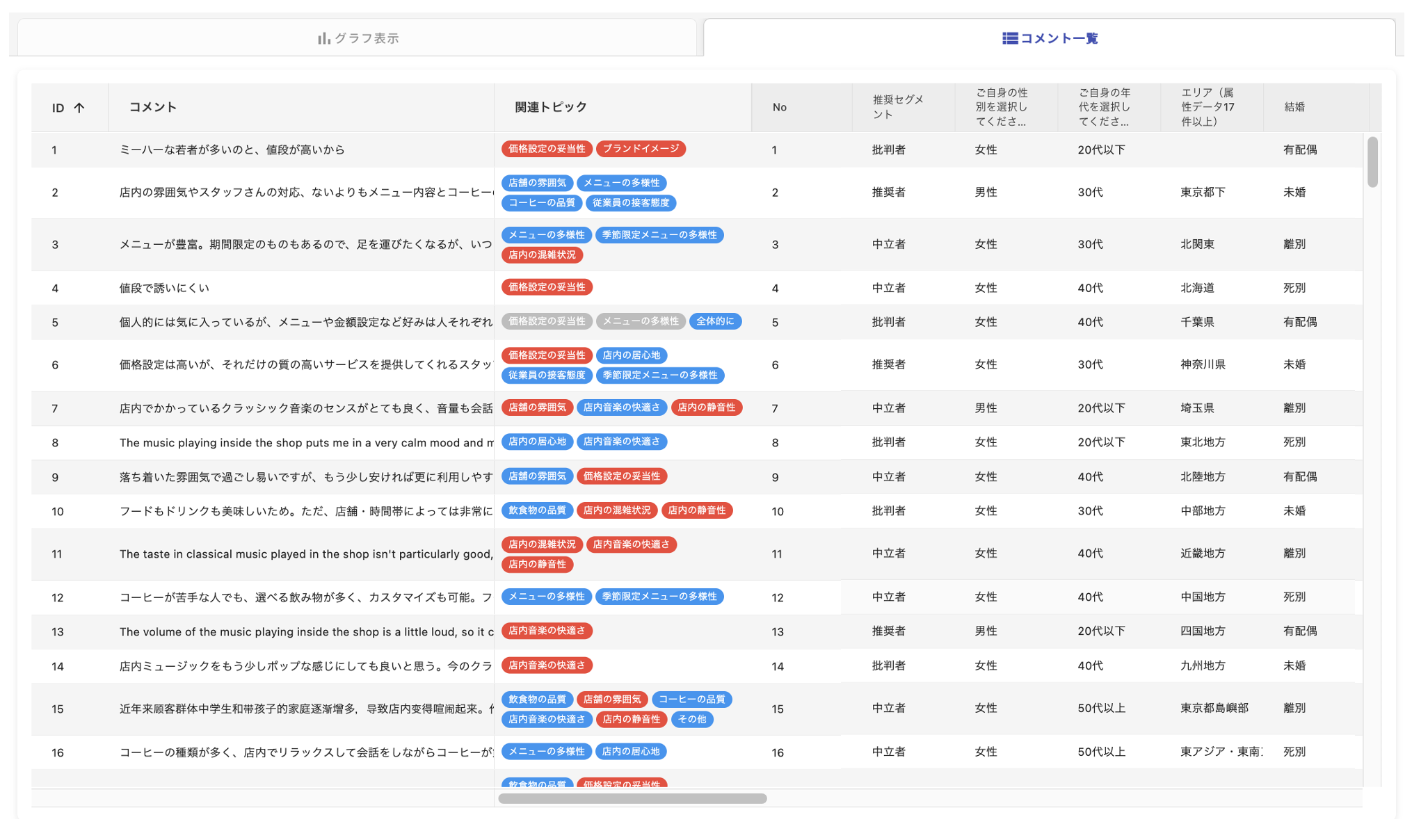This screenshot has width=1412, height=840.
Task: Click the list icon in コメント一覧 tab
Action: (x=1009, y=38)
